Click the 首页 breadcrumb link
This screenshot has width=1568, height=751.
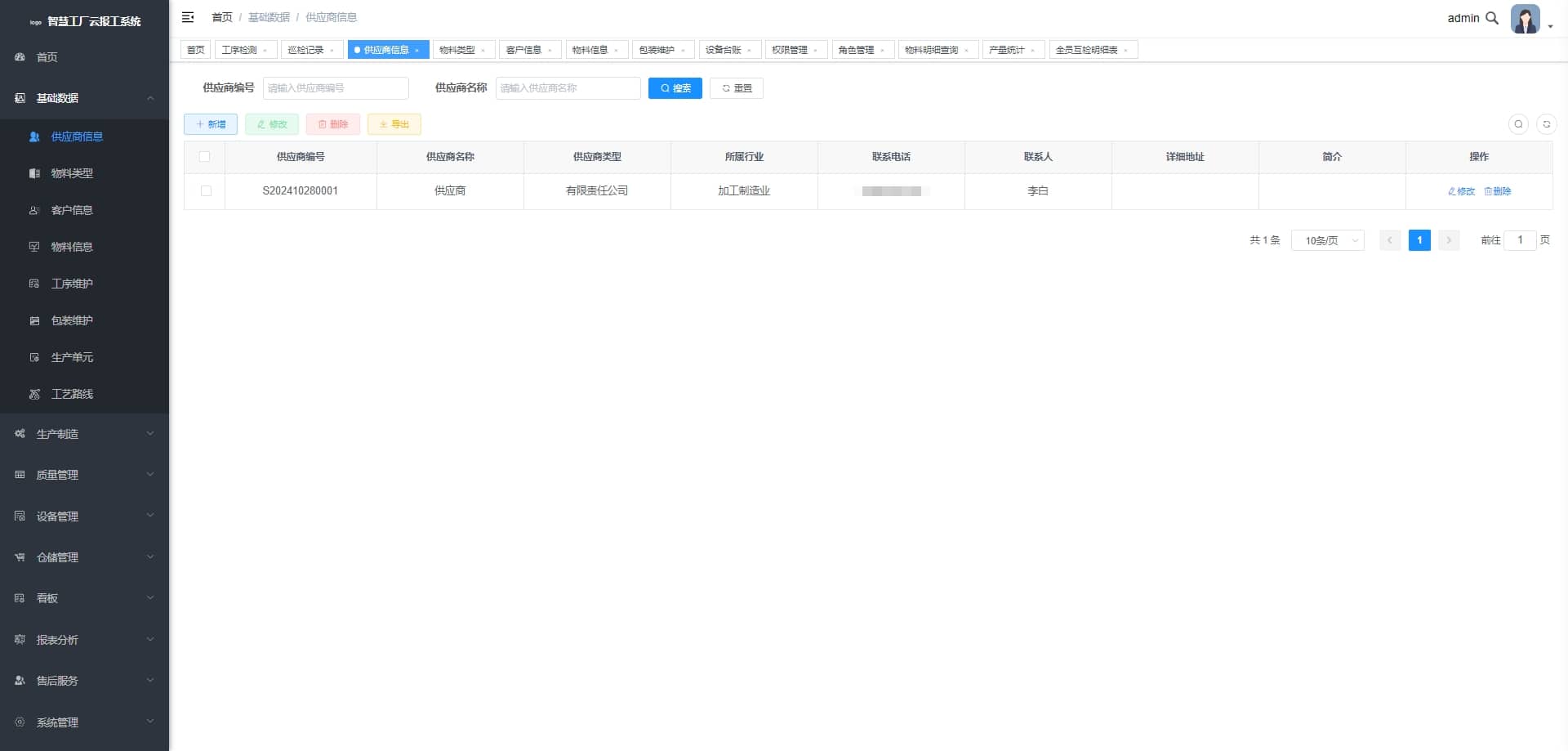point(222,17)
